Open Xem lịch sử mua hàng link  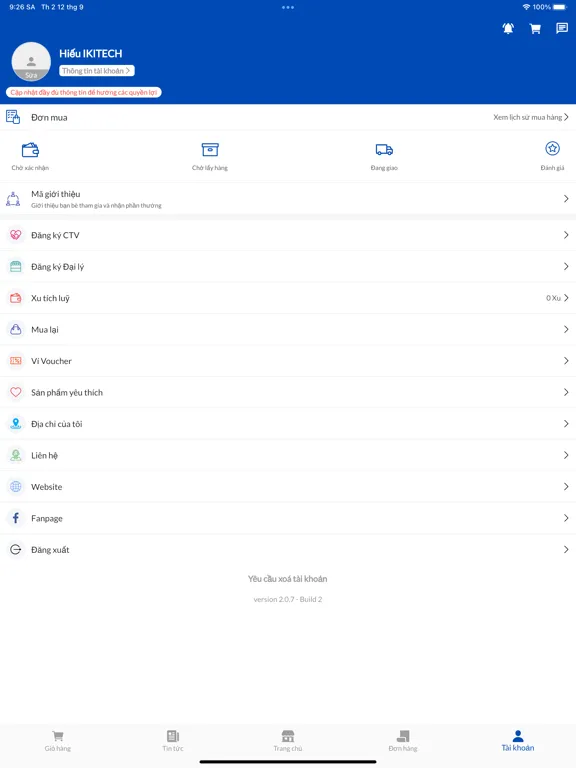coord(531,117)
